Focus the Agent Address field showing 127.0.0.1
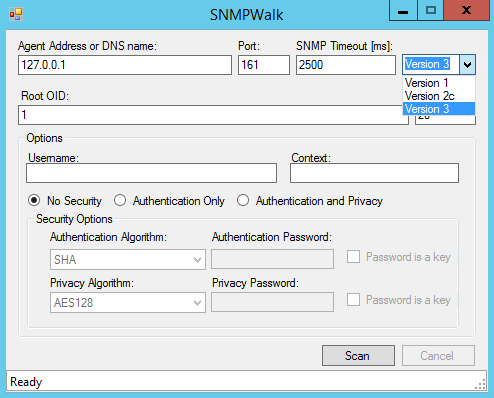The height and width of the screenshot is (398, 494). point(125,65)
